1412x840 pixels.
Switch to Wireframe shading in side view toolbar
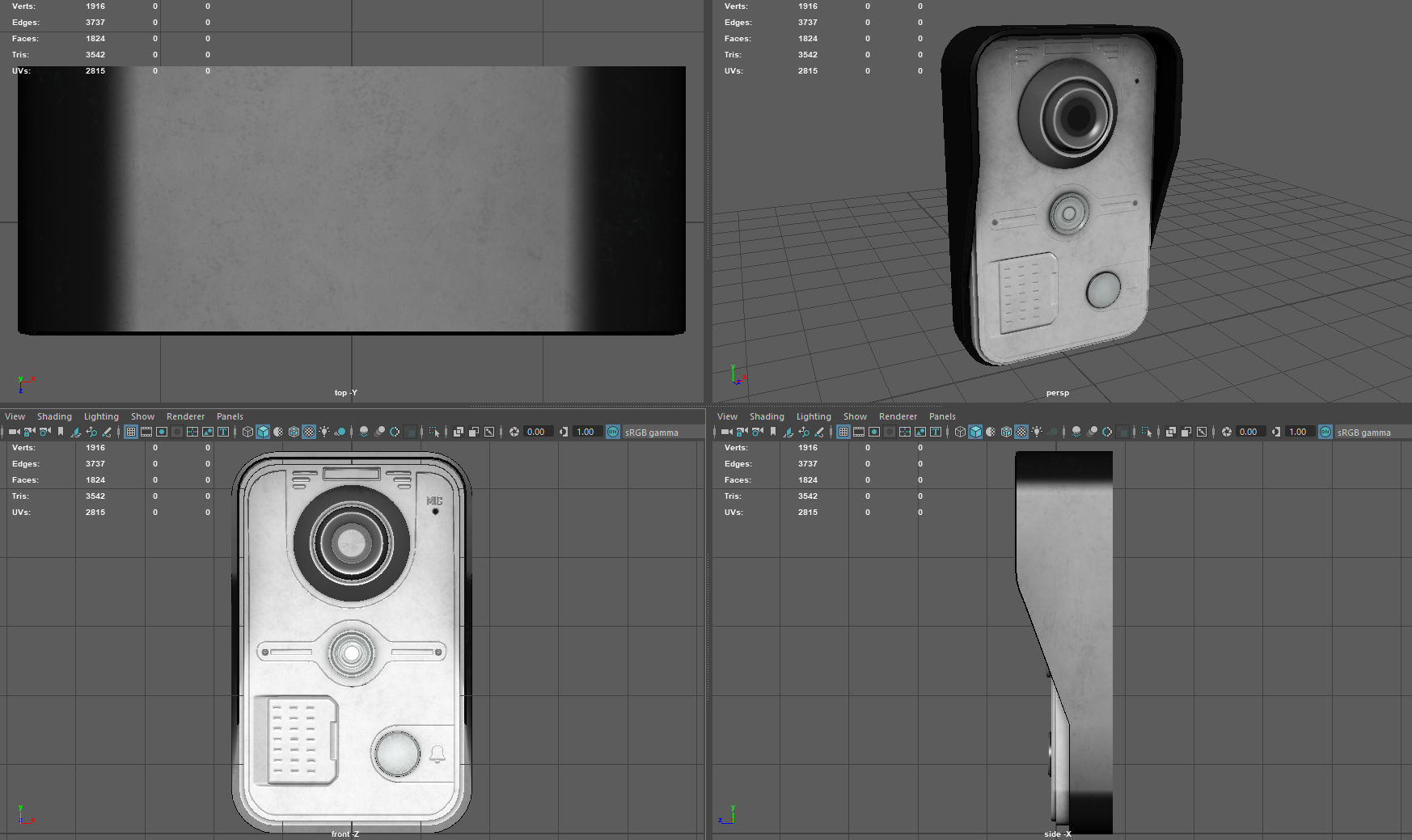click(x=960, y=432)
